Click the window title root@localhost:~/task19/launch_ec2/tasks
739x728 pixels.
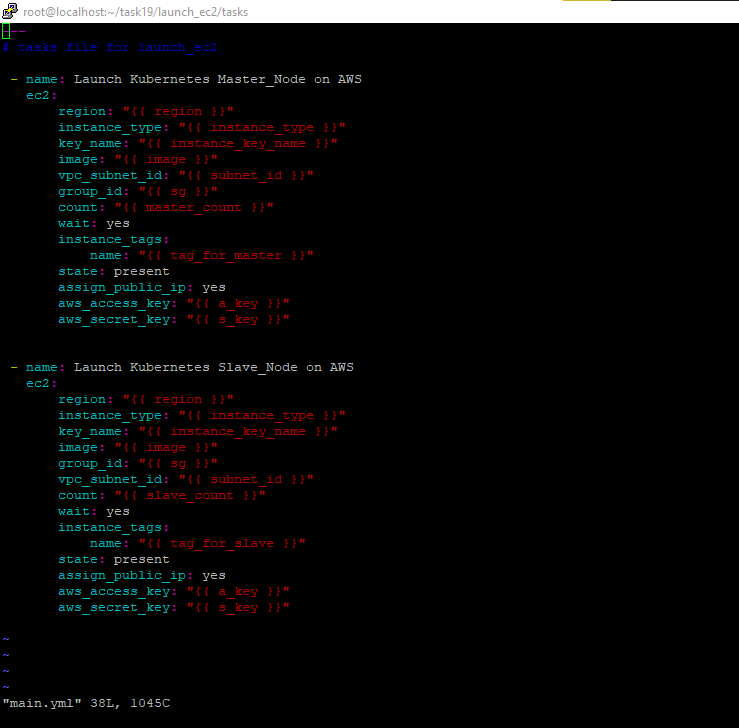(x=135, y=12)
